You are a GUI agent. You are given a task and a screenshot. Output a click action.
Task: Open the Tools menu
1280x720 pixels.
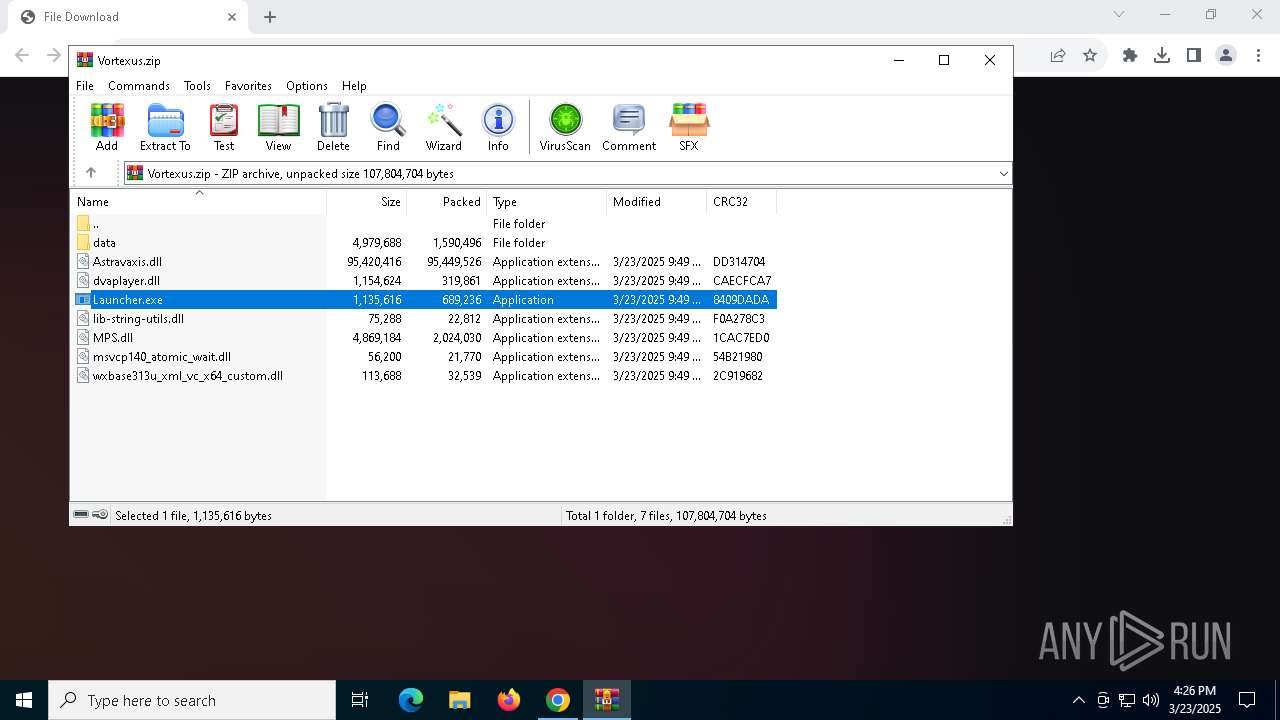(x=197, y=86)
